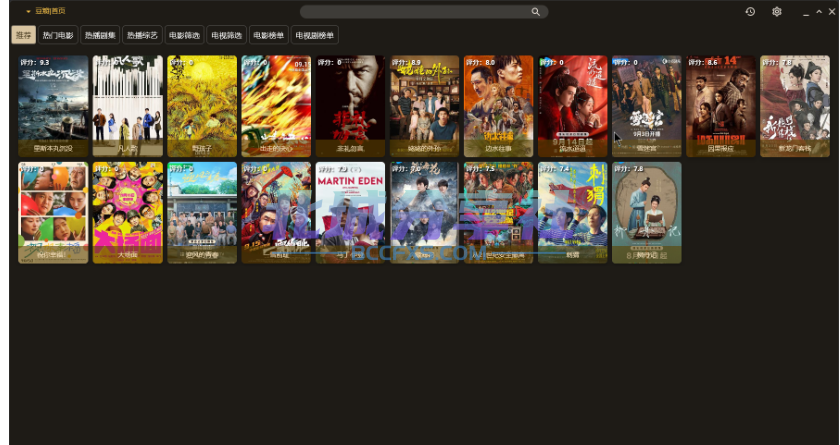Image resolution: width=840 pixels, height=445 pixels.
Task: Open the balloon faces collage poster
Action: (x=53, y=213)
